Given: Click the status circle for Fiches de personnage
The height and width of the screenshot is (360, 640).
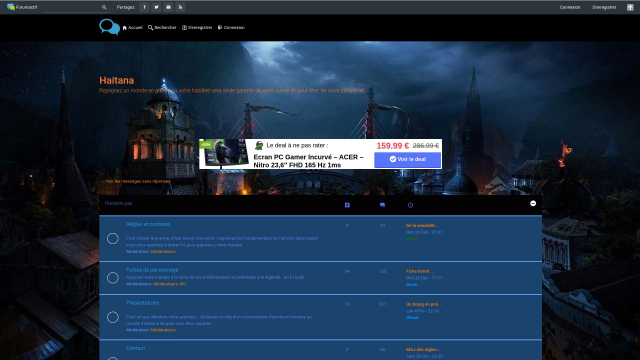Looking at the screenshot, I should pyautogui.click(x=113, y=278).
